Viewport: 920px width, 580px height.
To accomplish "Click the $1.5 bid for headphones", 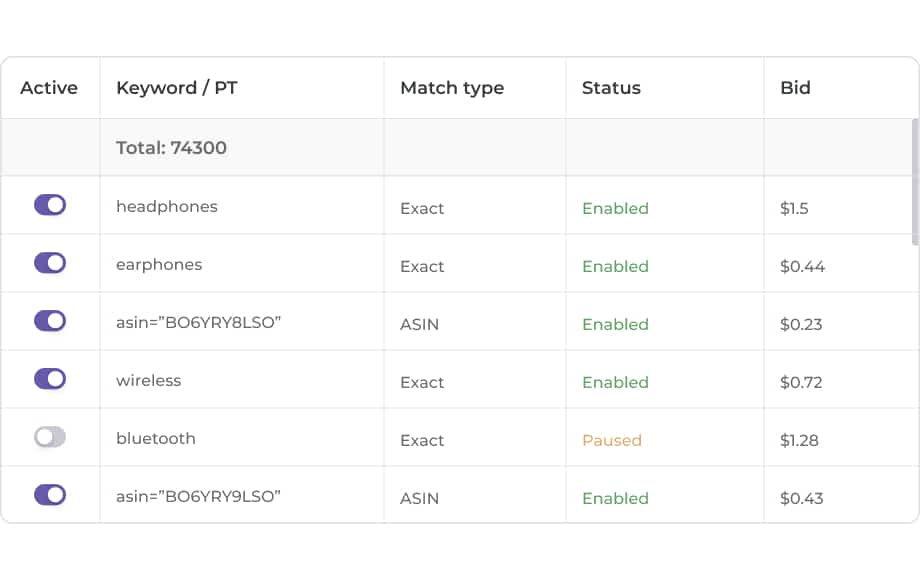I will point(794,209).
